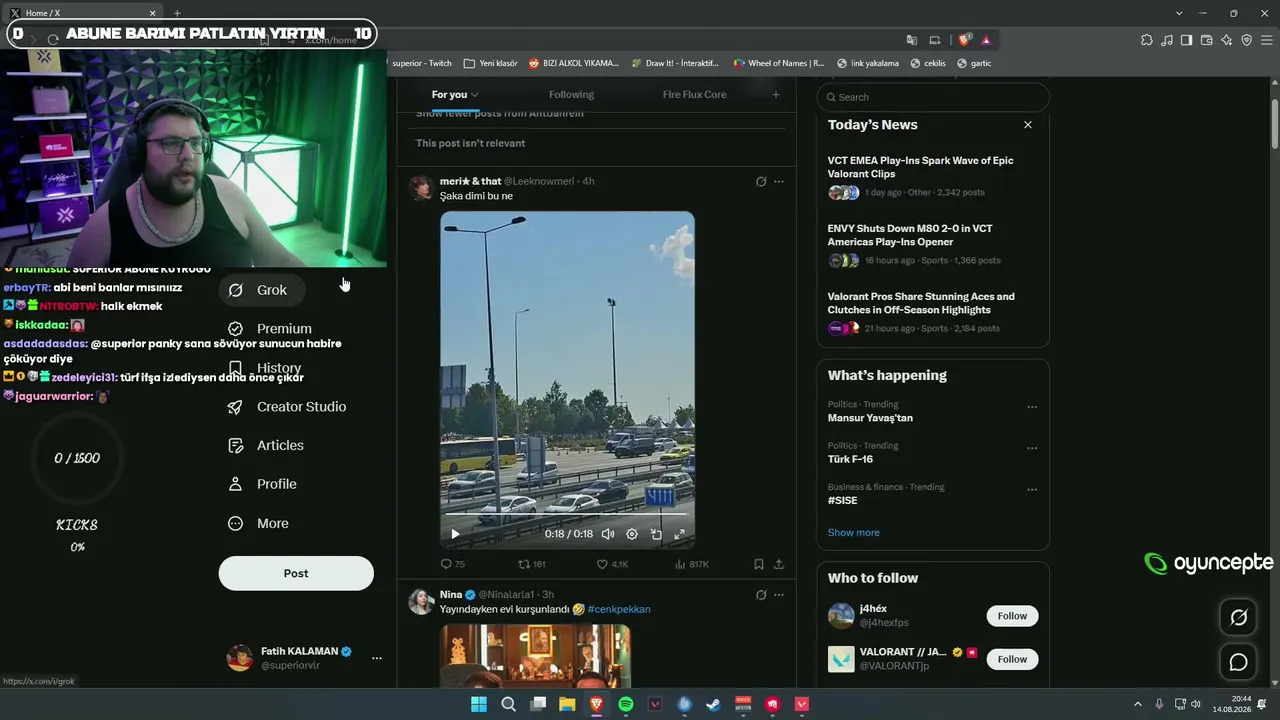Follow the VALORANT // JA account
This screenshot has width=1280, height=720.
pyautogui.click(x=1012, y=659)
